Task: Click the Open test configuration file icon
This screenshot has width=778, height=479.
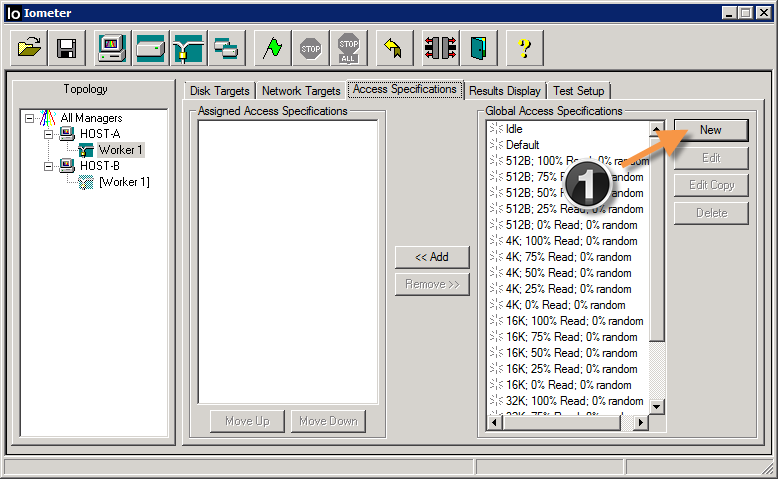Action: pyautogui.click(x=29, y=47)
